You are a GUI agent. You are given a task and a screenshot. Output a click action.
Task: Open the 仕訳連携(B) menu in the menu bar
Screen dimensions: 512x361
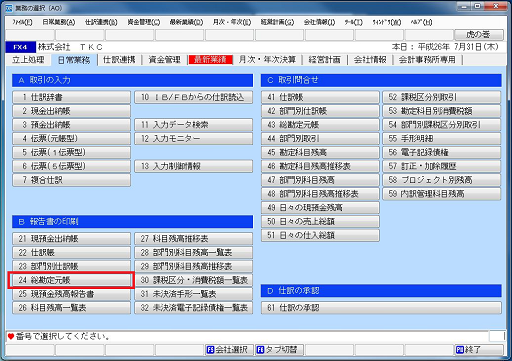tap(101, 22)
